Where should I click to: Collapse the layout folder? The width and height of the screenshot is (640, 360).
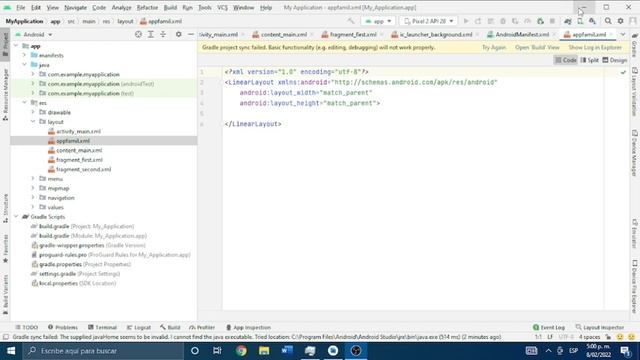[x=33, y=122]
